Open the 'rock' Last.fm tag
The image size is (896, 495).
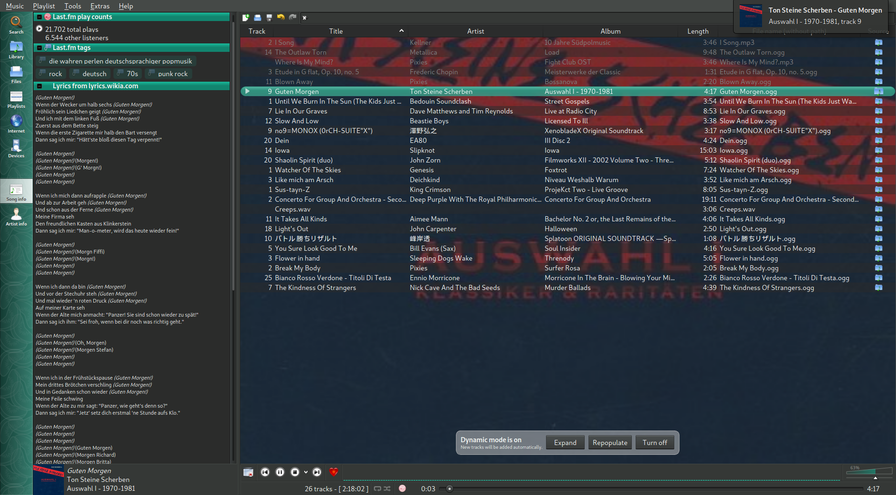point(50,74)
